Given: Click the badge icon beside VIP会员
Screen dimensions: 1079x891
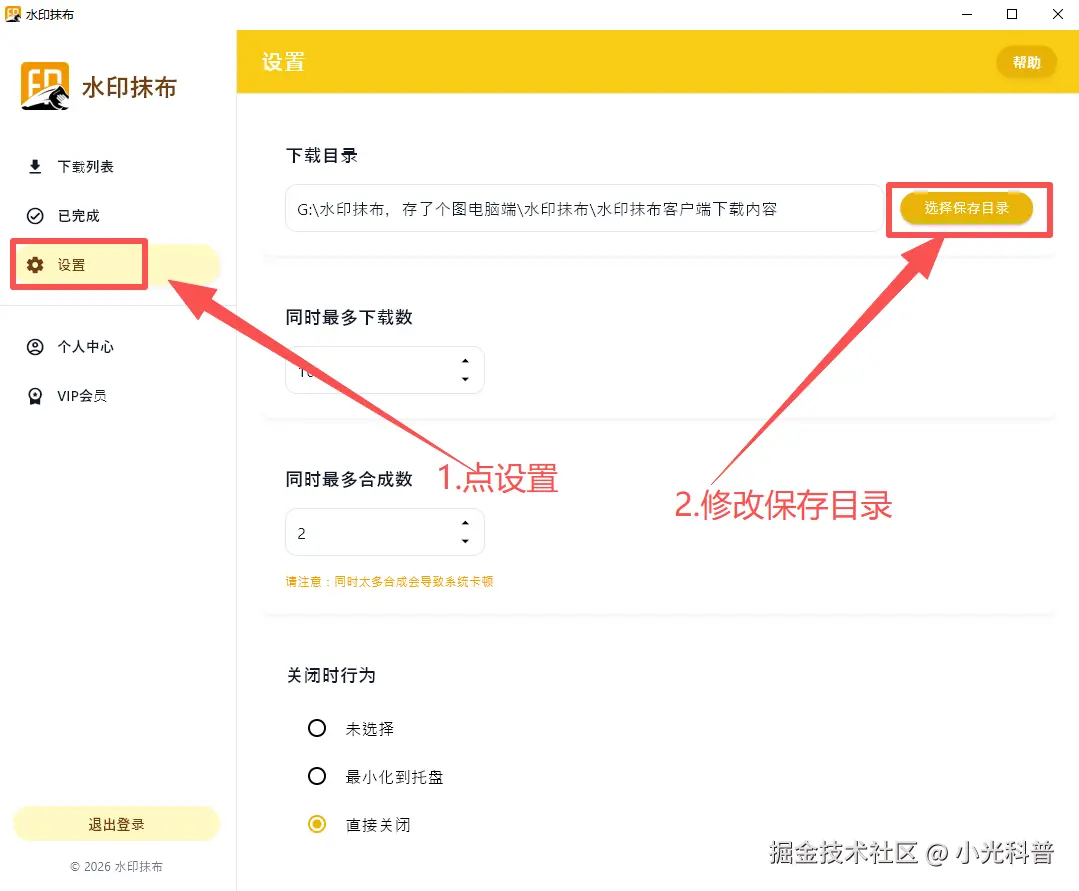Looking at the screenshot, I should tap(35, 396).
